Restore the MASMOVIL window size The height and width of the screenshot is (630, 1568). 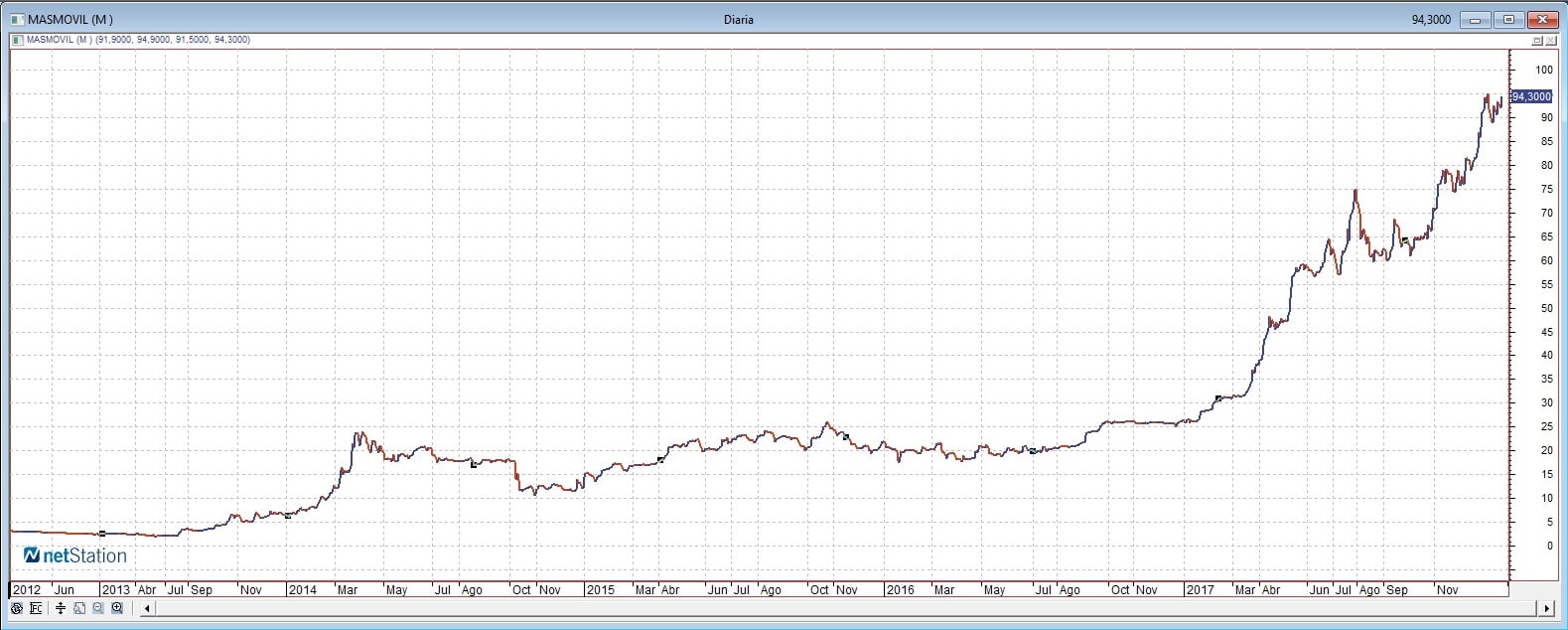pos(1508,19)
